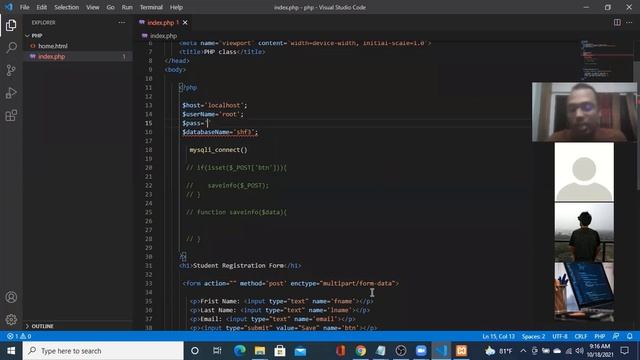Open Explorer panel ellipsis menu
The height and width of the screenshot is (360, 640).
click(122, 22)
